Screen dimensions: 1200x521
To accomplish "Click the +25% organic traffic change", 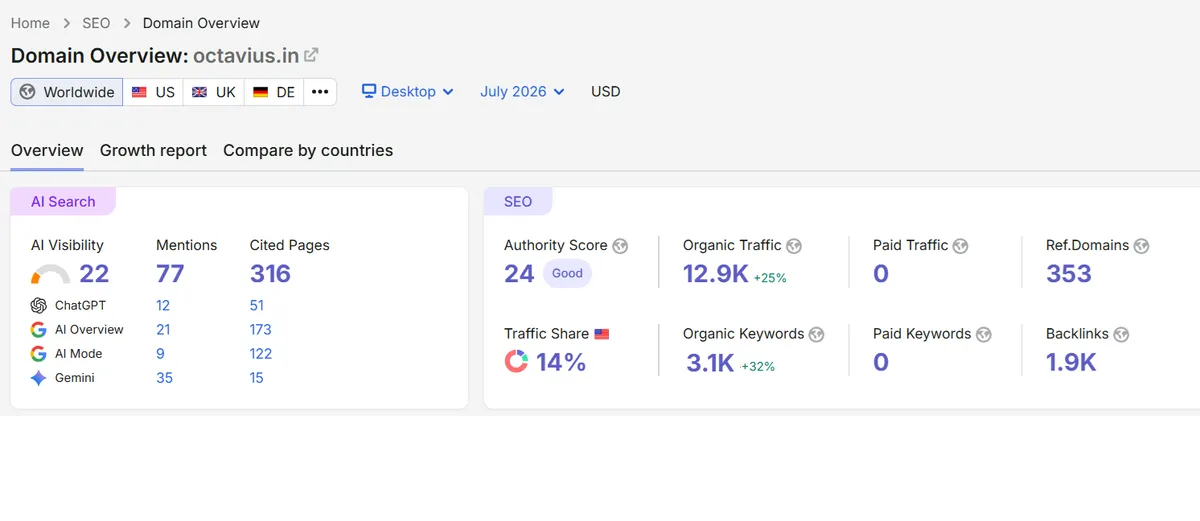I will click(x=770, y=278).
